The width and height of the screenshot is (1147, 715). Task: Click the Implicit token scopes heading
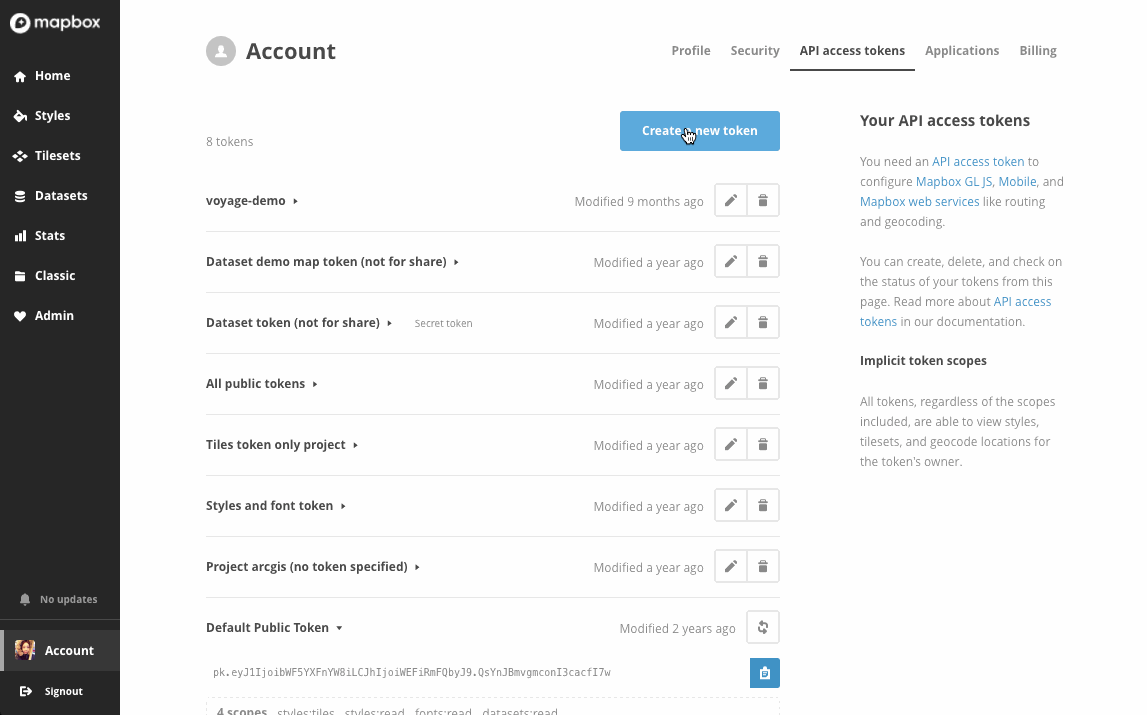coord(923,361)
